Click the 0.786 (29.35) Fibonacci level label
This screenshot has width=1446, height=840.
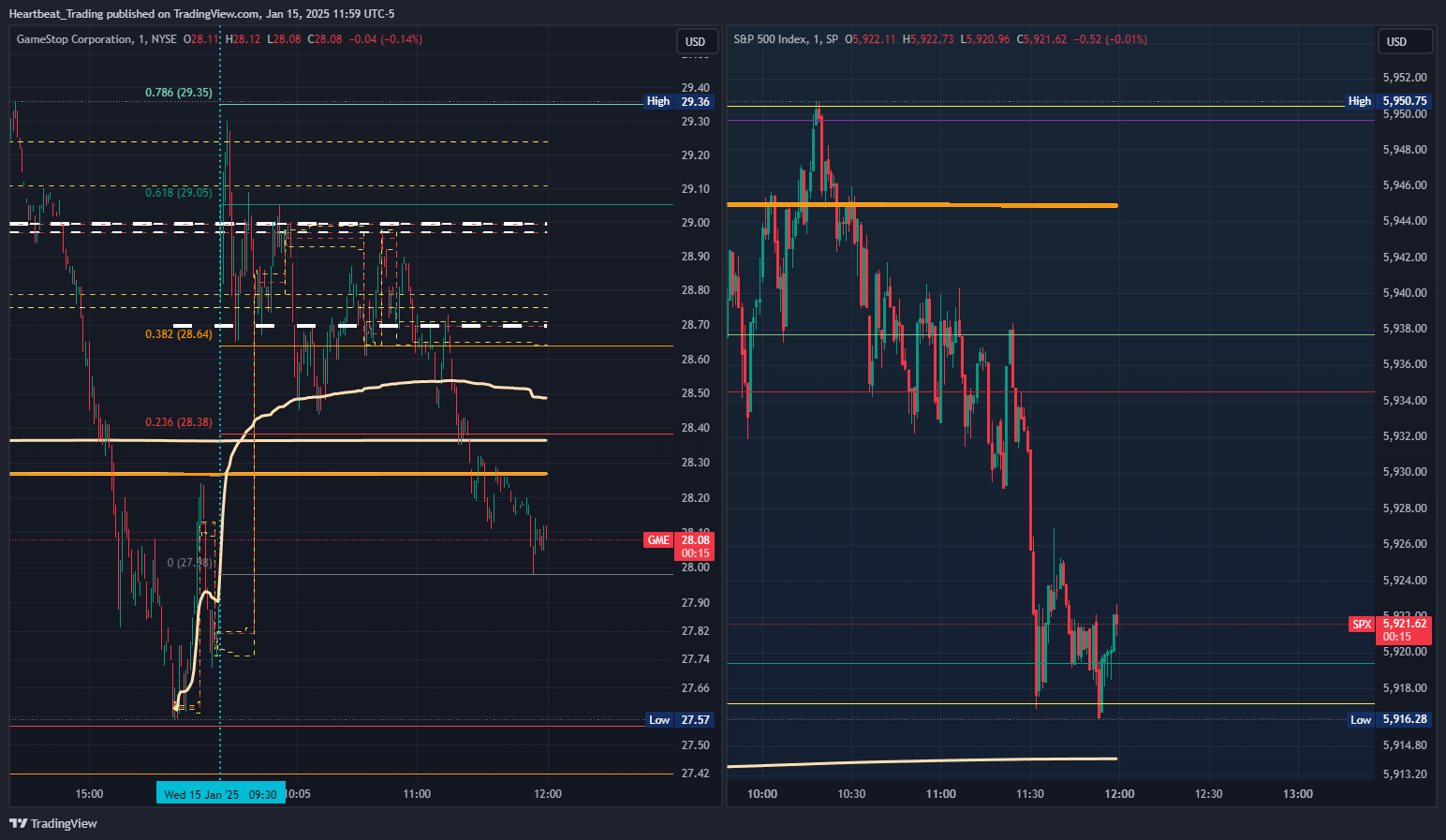179,93
